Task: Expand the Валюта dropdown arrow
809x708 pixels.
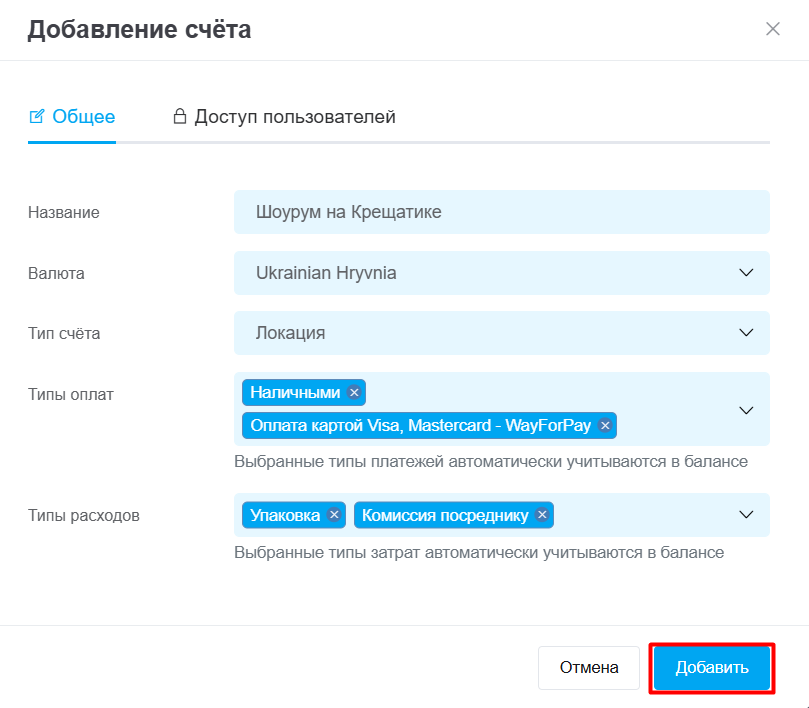Action: (745, 273)
